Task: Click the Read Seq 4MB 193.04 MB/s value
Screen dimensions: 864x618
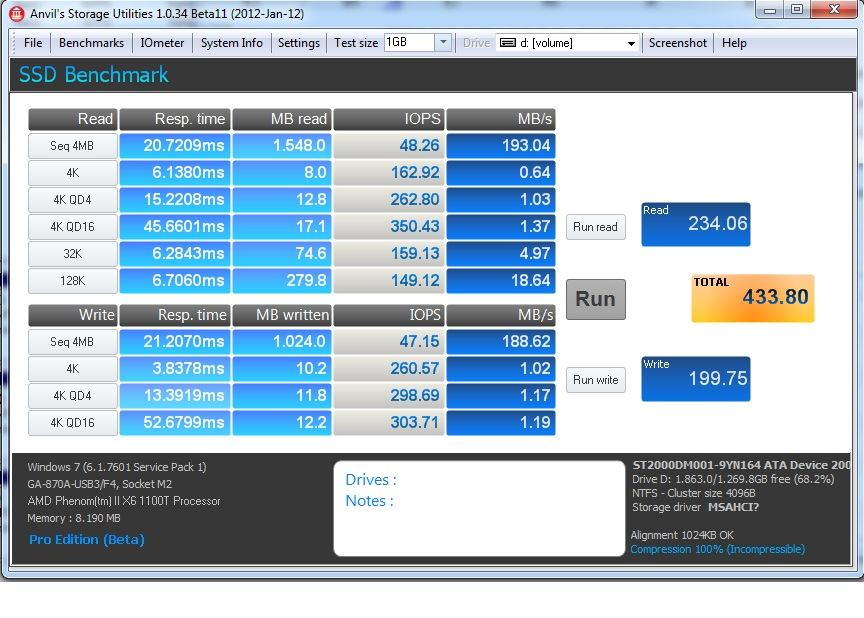Action: [x=501, y=146]
